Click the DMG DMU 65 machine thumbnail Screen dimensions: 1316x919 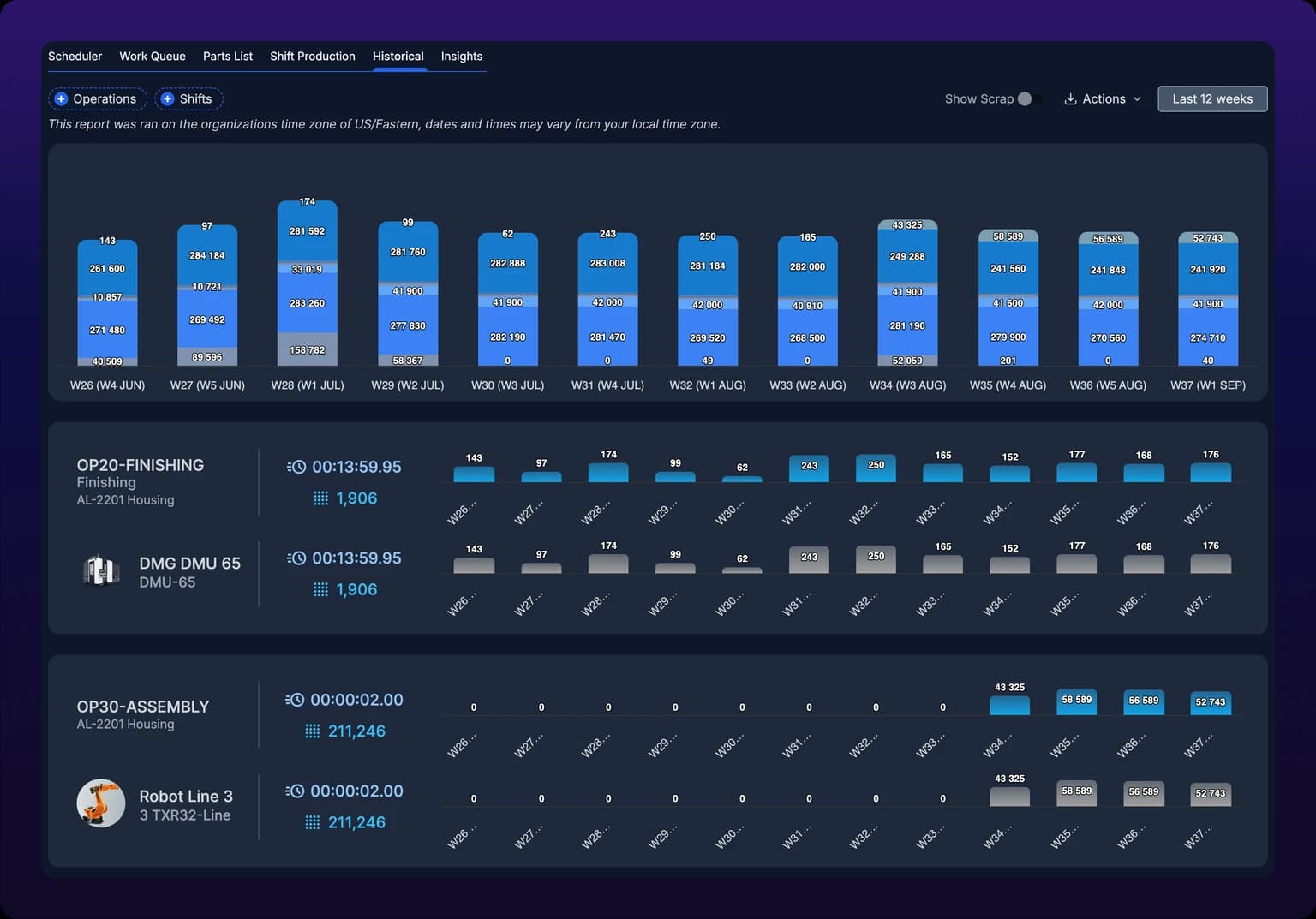click(x=101, y=570)
